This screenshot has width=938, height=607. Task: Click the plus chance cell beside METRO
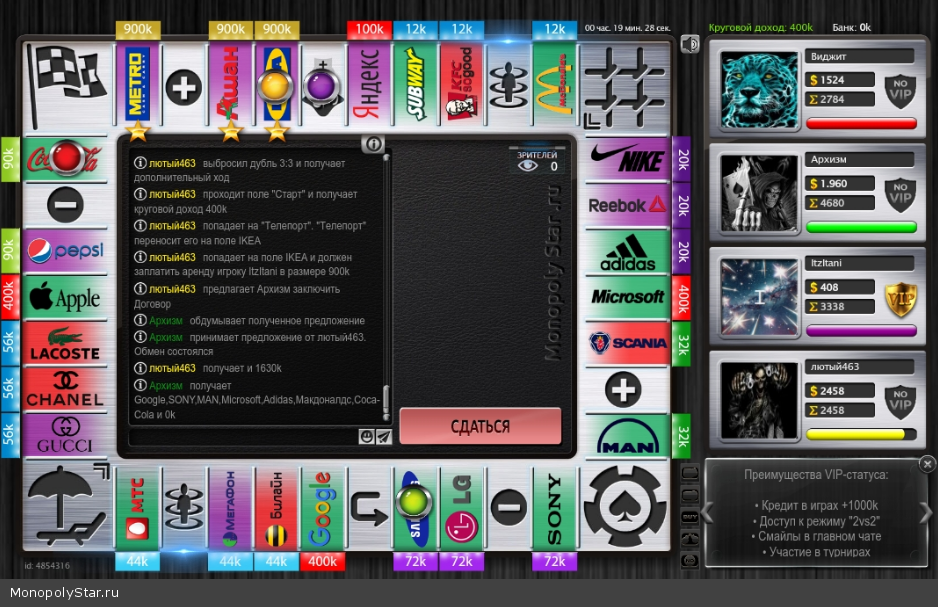tap(183, 87)
